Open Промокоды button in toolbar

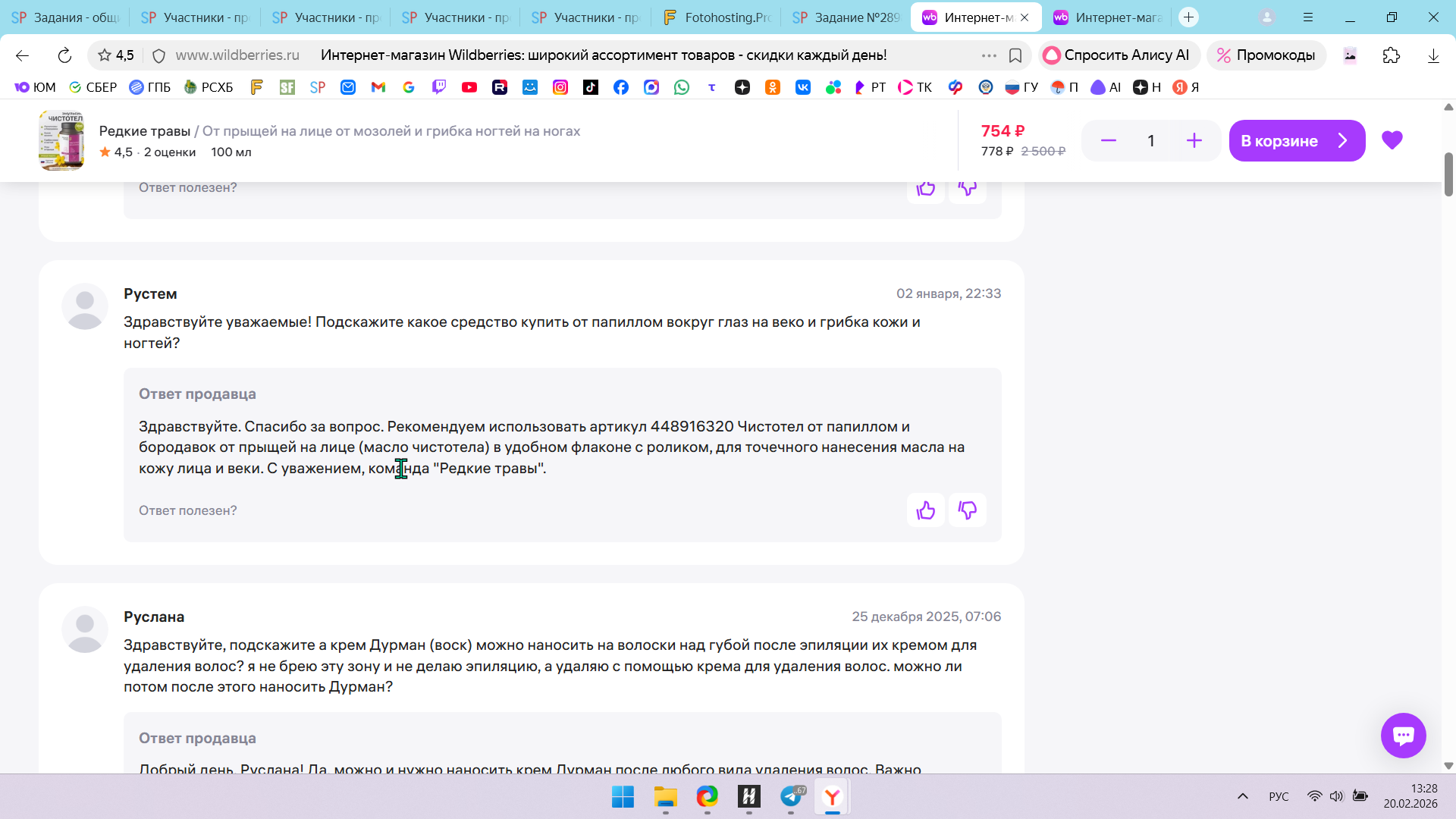[x=1266, y=55]
